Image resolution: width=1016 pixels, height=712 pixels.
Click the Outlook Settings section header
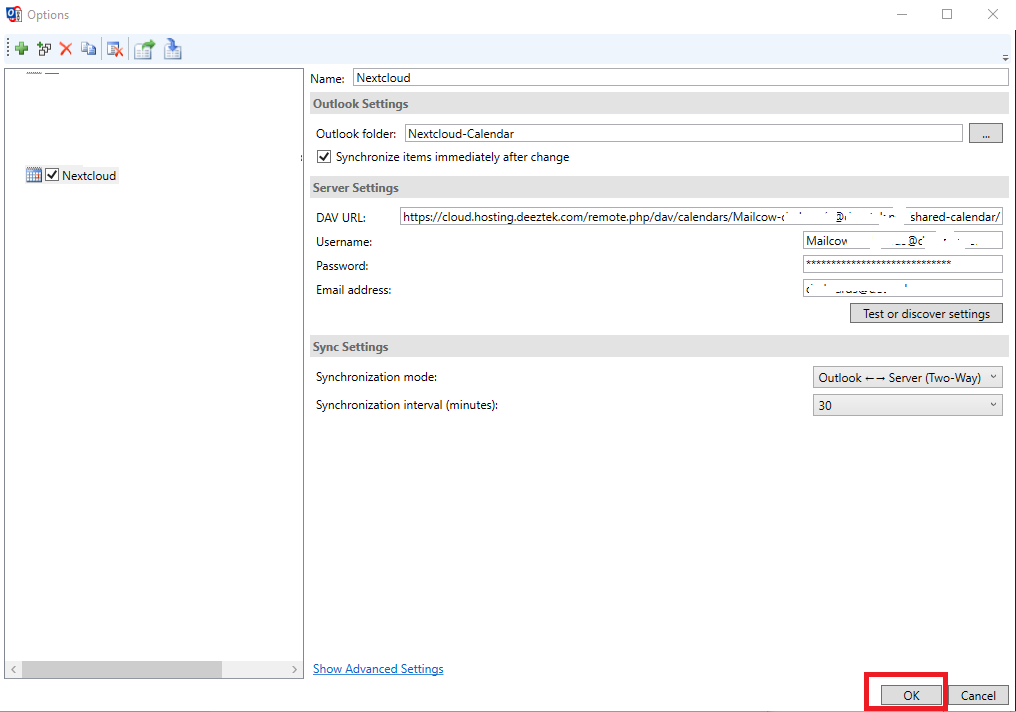click(659, 104)
